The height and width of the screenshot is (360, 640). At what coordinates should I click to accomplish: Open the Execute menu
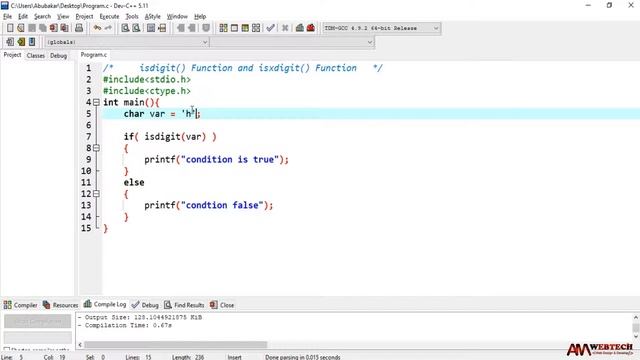pos(109,16)
